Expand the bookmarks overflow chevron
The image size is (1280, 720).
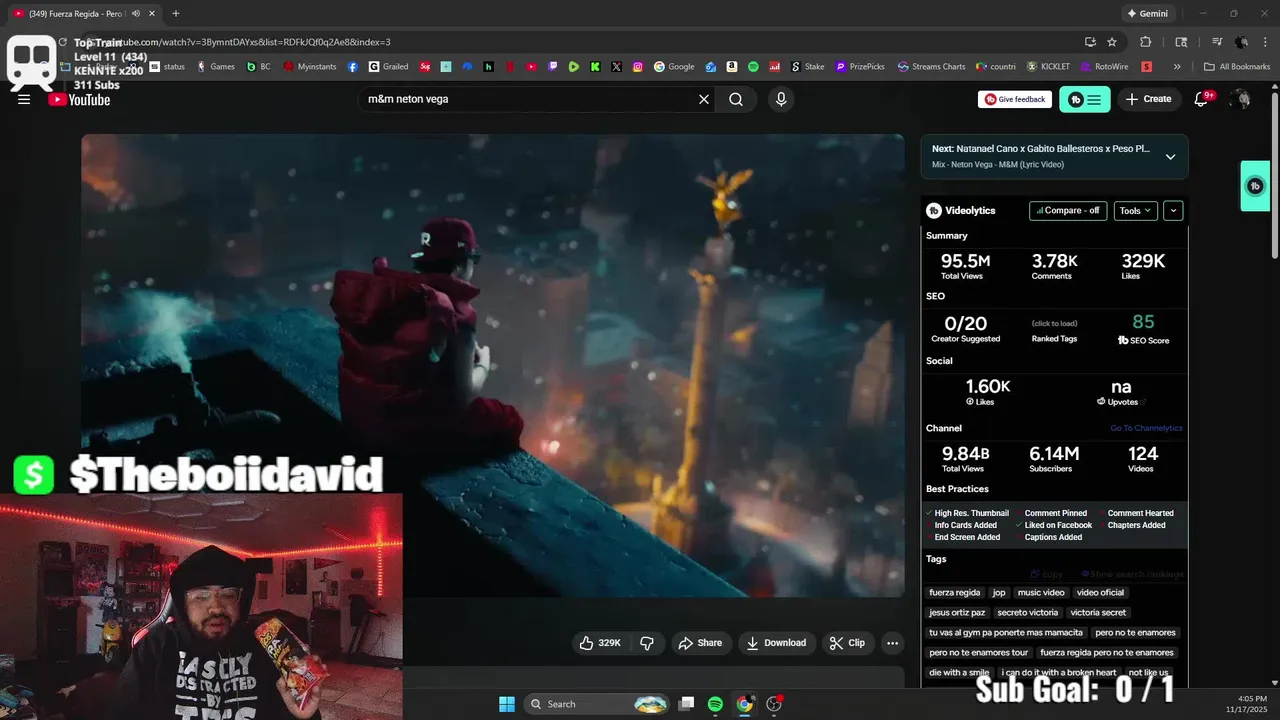pyautogui.click(x=1177, y=67)
